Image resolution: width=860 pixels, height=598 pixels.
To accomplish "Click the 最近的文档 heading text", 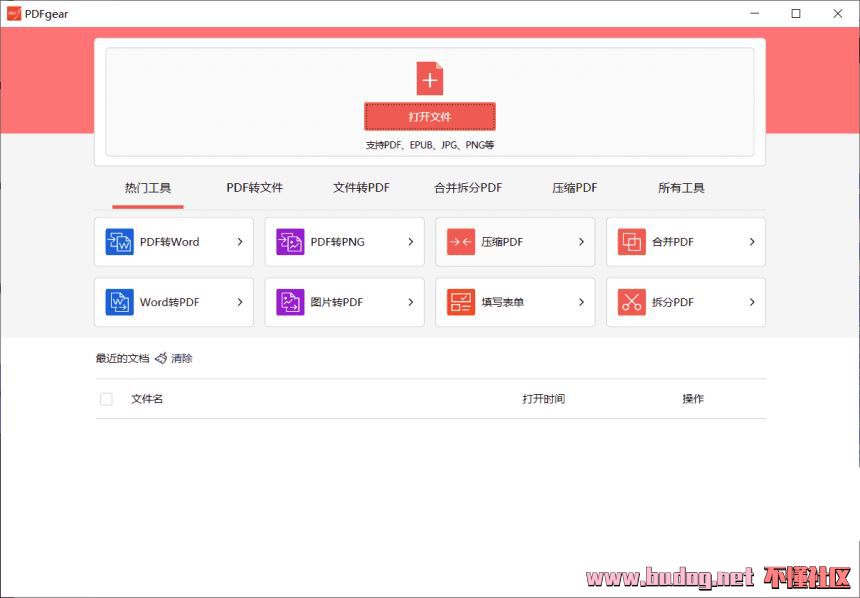I will 122,358.
